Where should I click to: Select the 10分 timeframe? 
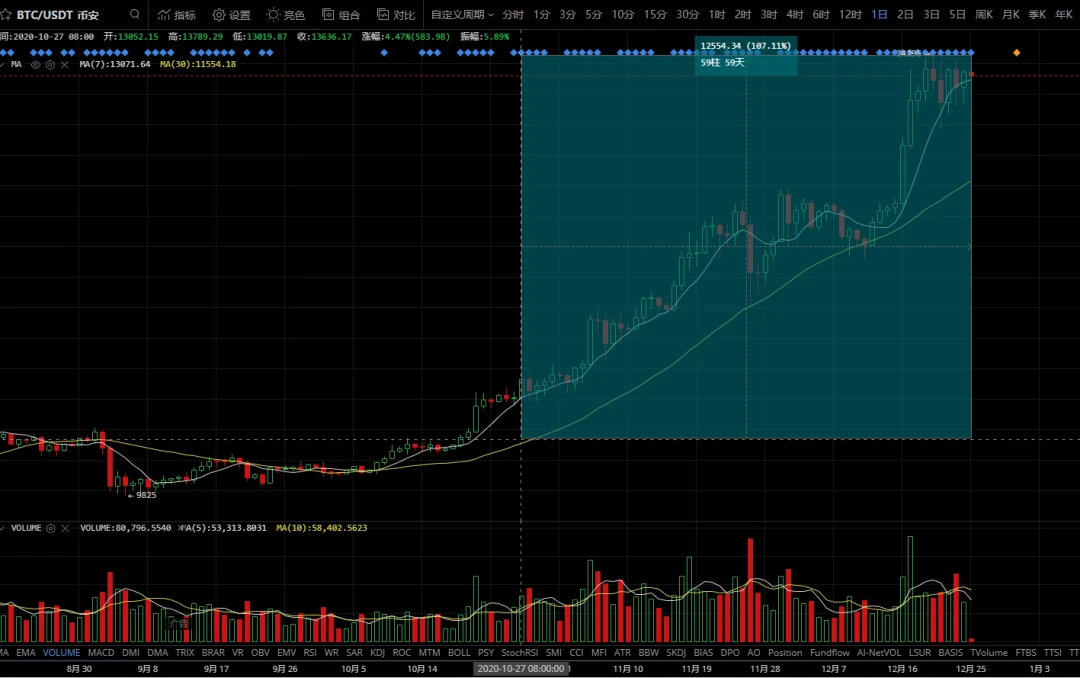pyautogui.click(x=623, y=14)
